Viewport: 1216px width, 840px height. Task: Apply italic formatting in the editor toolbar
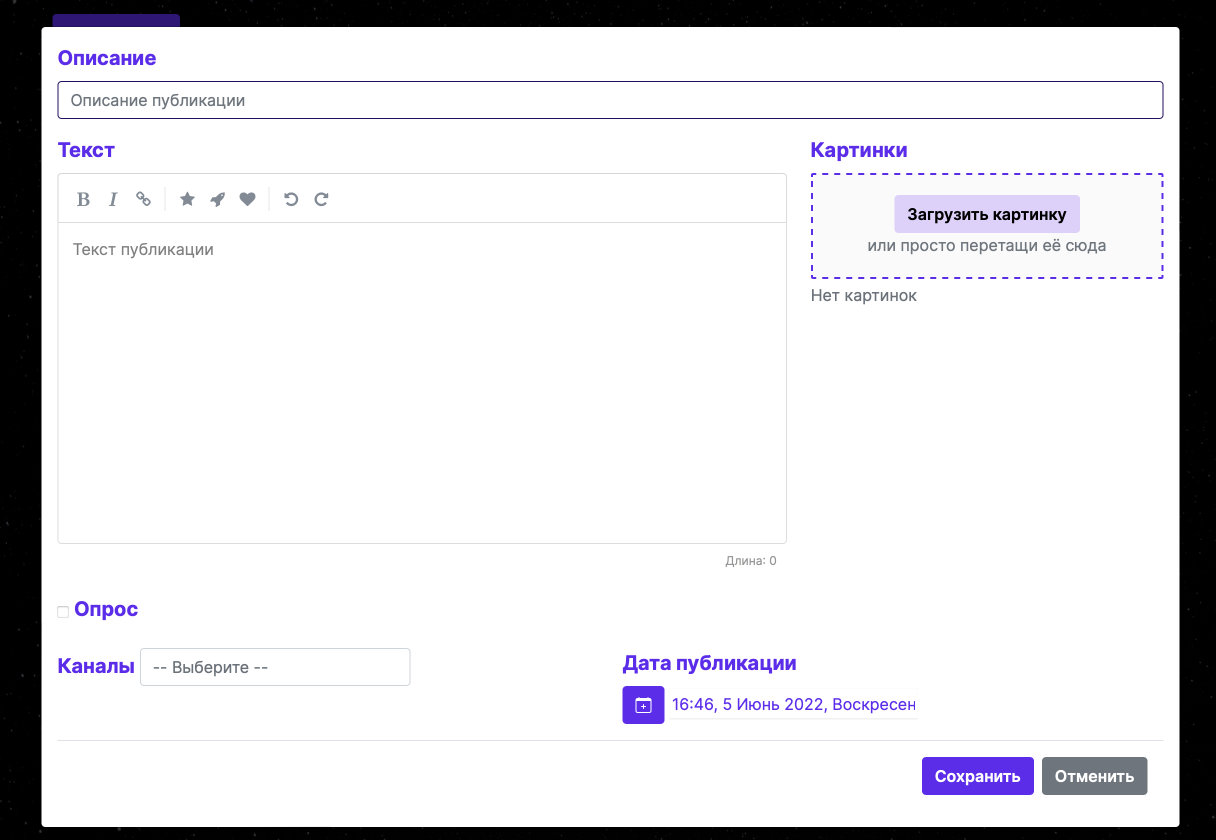point(113,199)
